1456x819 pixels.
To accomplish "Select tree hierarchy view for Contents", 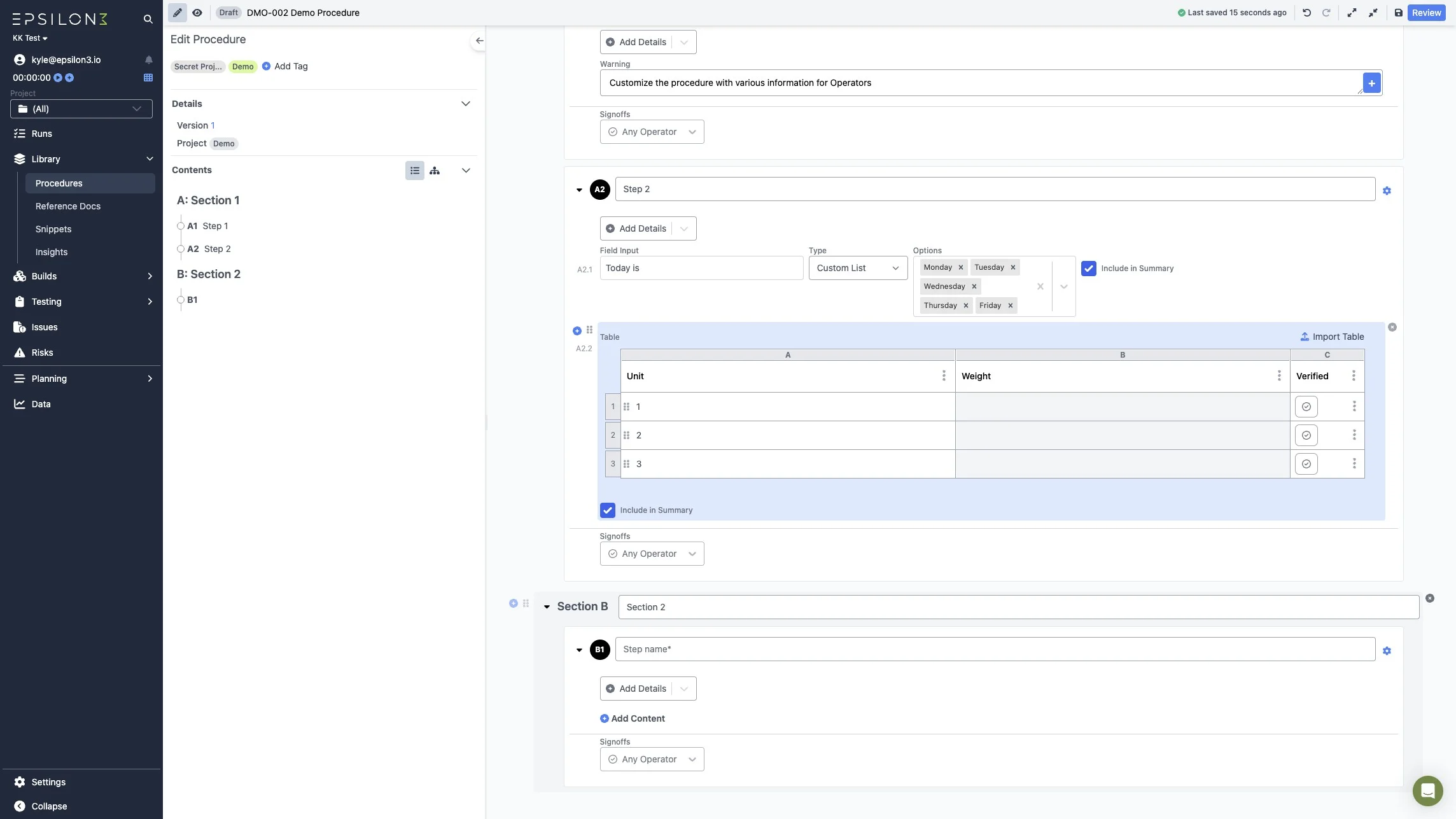I will coord(435,171).
